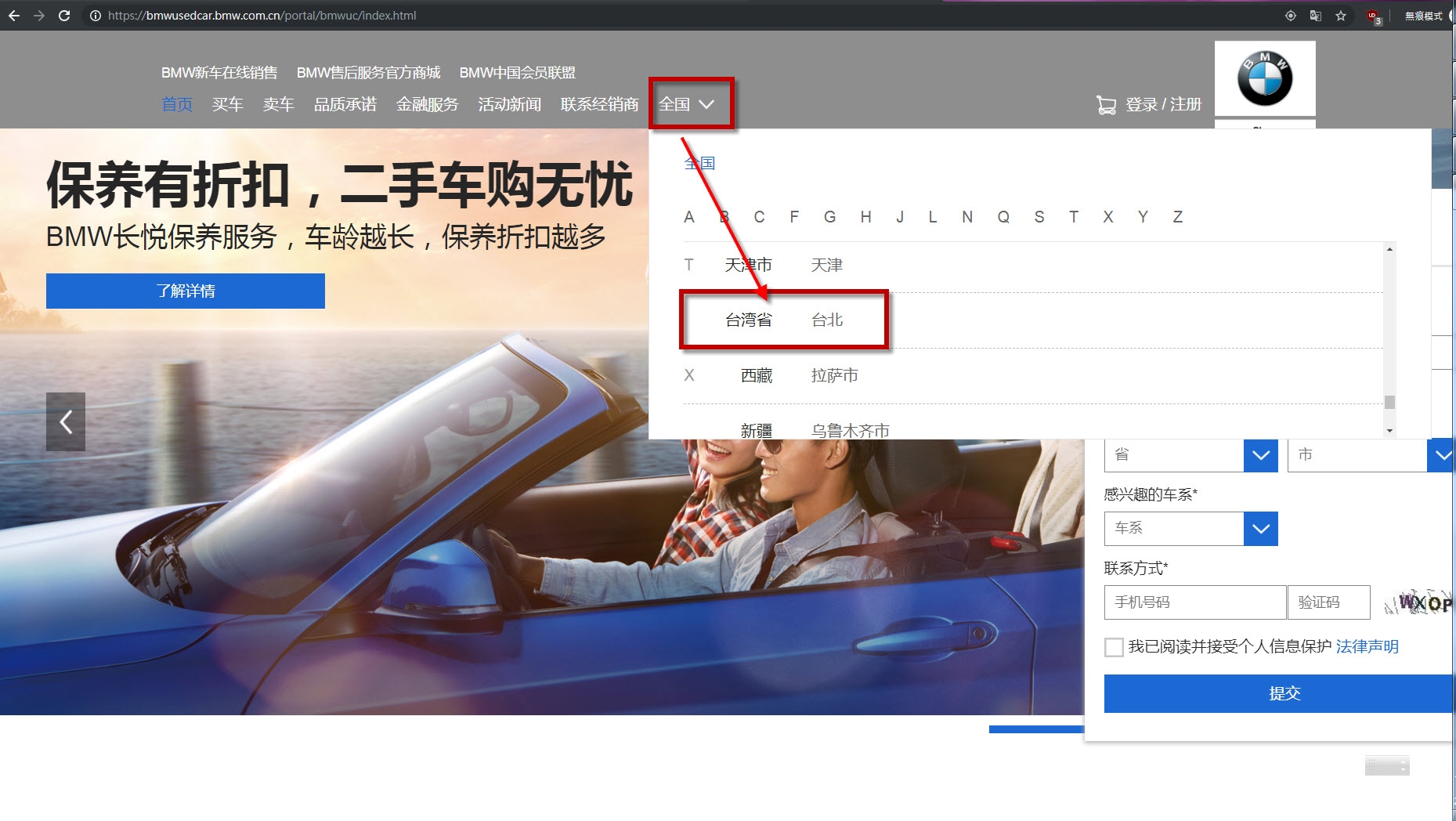Click the 验证码 verification code field
Viewport: 1456px width, 821px height.
pos(1329,602)
